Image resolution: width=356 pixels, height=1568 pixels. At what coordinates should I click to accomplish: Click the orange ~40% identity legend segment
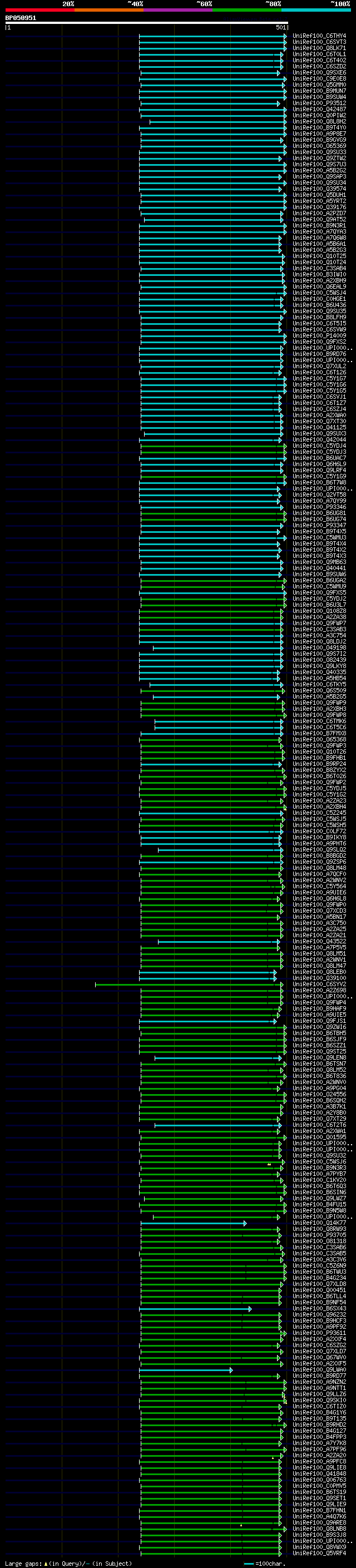point(109,11)
